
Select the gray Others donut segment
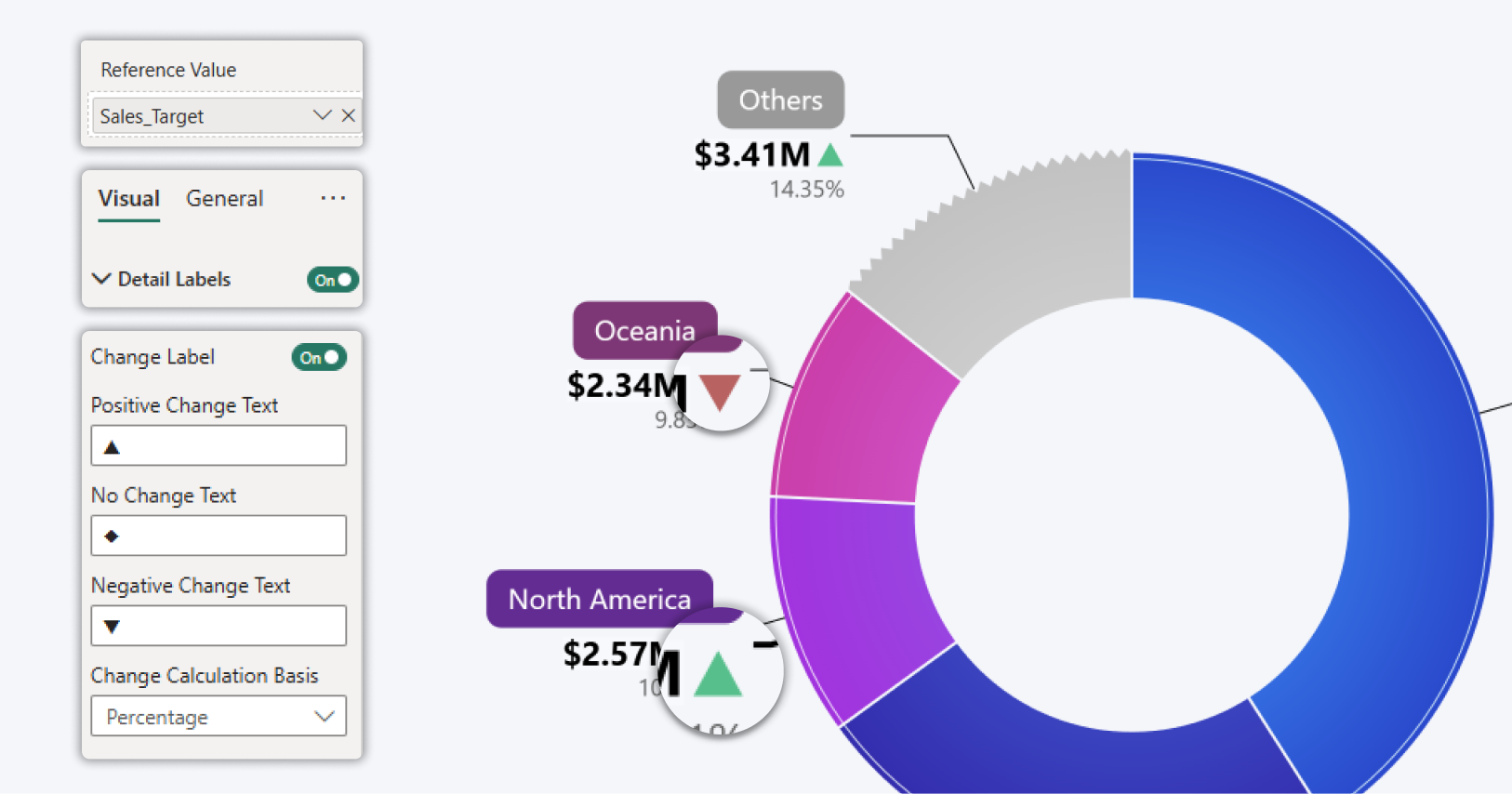1014,251
